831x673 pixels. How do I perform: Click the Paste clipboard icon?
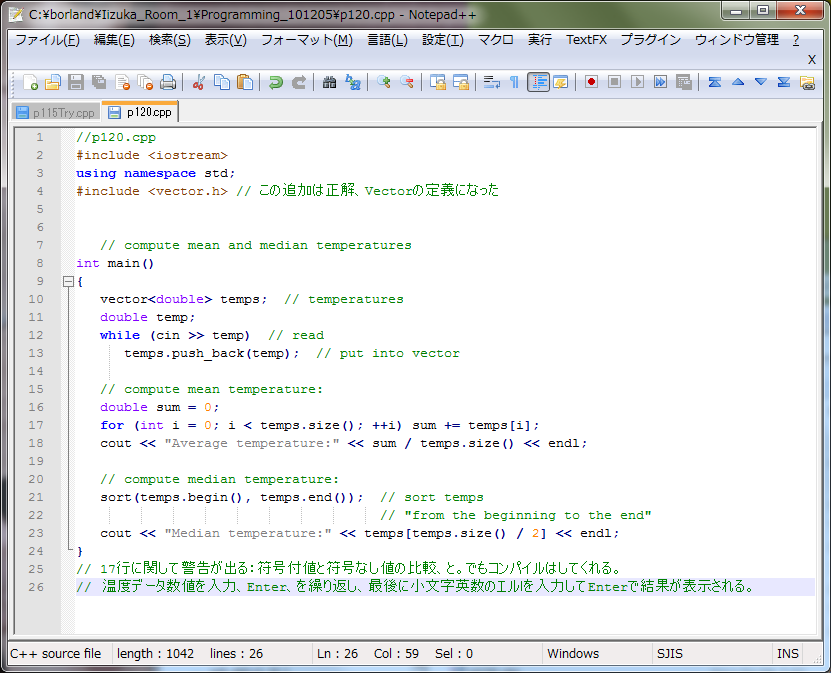click(x=245, y=82)
